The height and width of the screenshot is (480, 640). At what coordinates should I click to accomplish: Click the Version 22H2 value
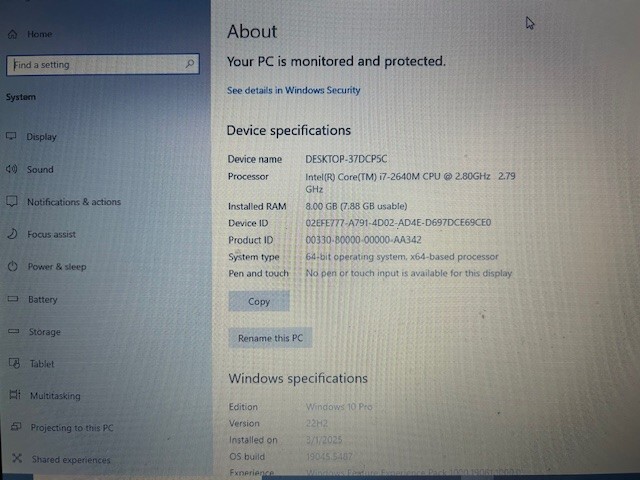(x=317, y=424)
